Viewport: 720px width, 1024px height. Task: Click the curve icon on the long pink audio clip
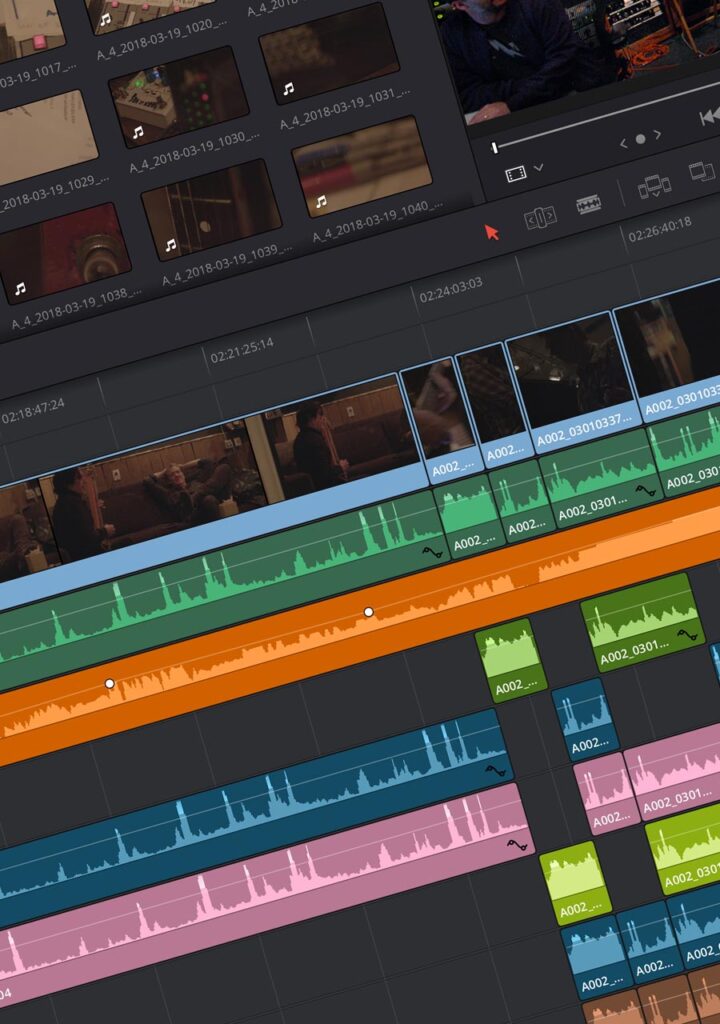(x=516, y=845)
